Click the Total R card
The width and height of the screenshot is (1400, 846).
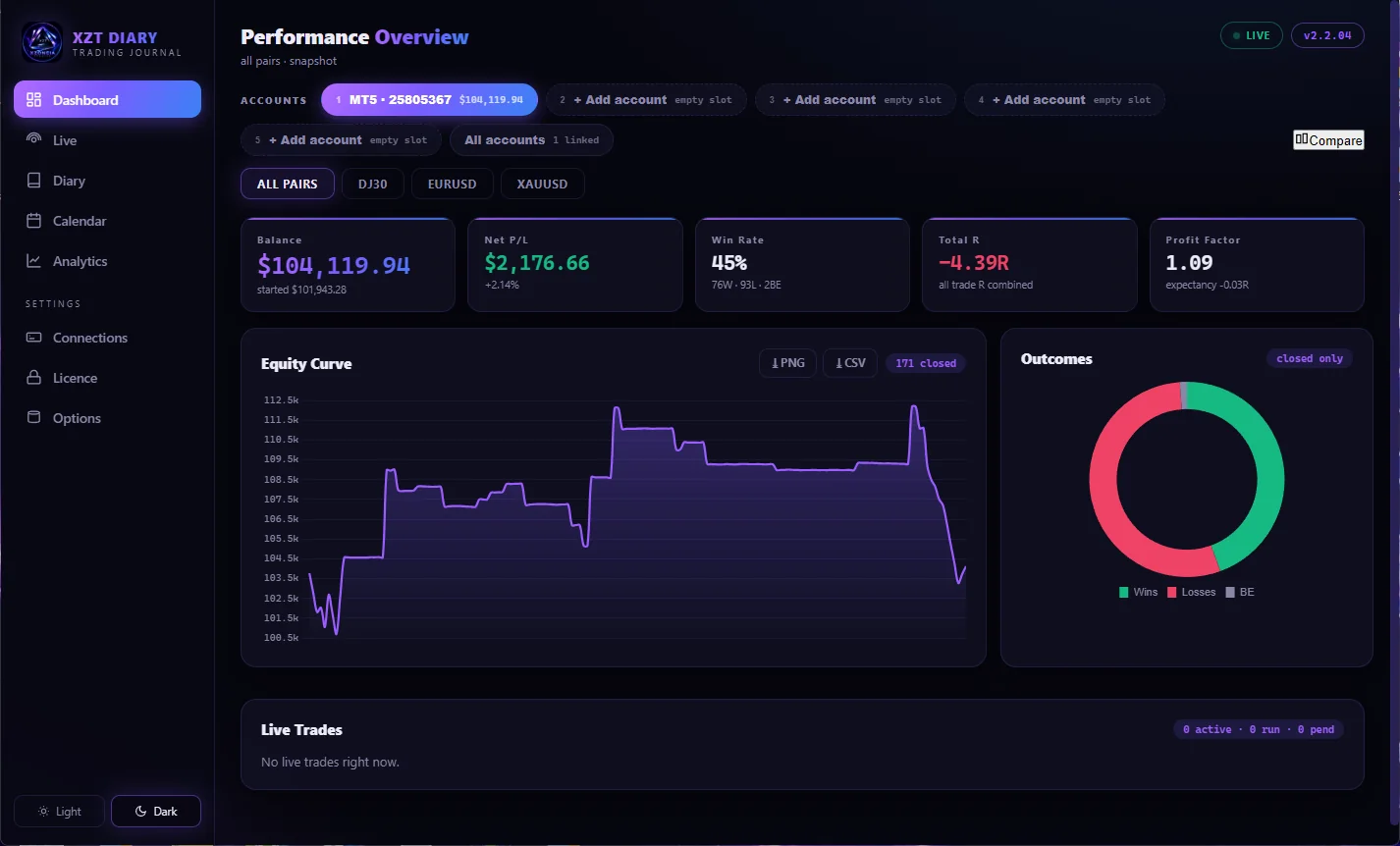pos(1030,265)
